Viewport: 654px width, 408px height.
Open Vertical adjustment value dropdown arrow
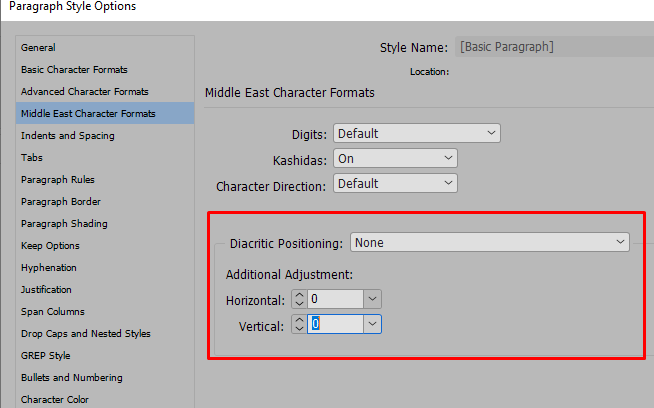[x=372, y=324]
